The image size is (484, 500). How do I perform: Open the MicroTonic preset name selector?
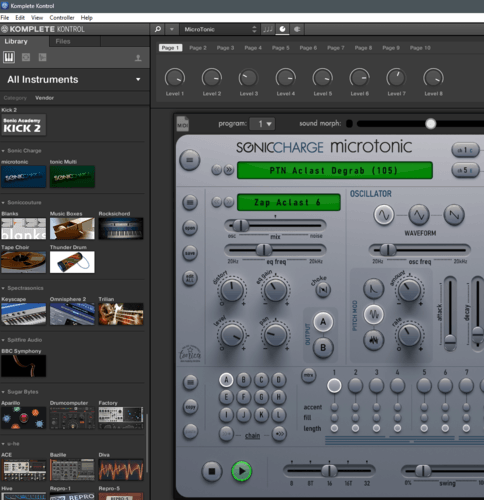click(x=220, y=29)
